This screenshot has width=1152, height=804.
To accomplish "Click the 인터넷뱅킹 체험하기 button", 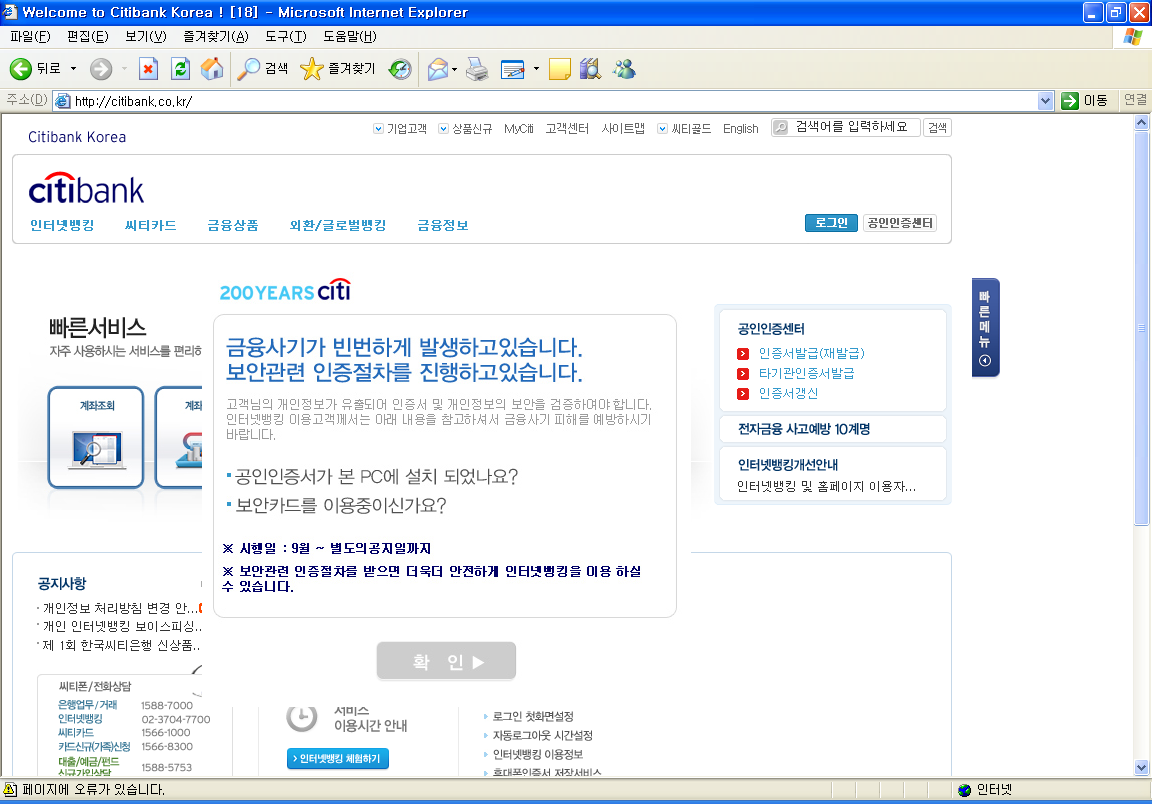I will tap(337, 758).
